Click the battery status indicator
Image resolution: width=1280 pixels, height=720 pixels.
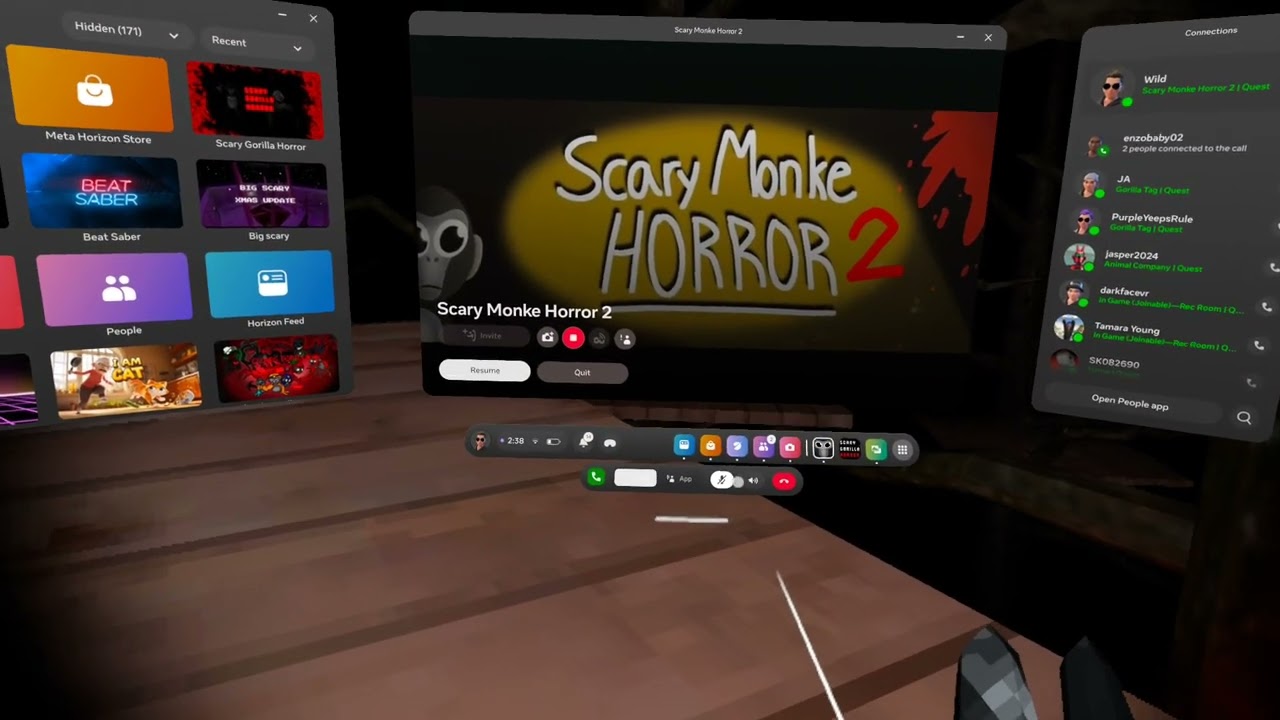tap(553, 442)
